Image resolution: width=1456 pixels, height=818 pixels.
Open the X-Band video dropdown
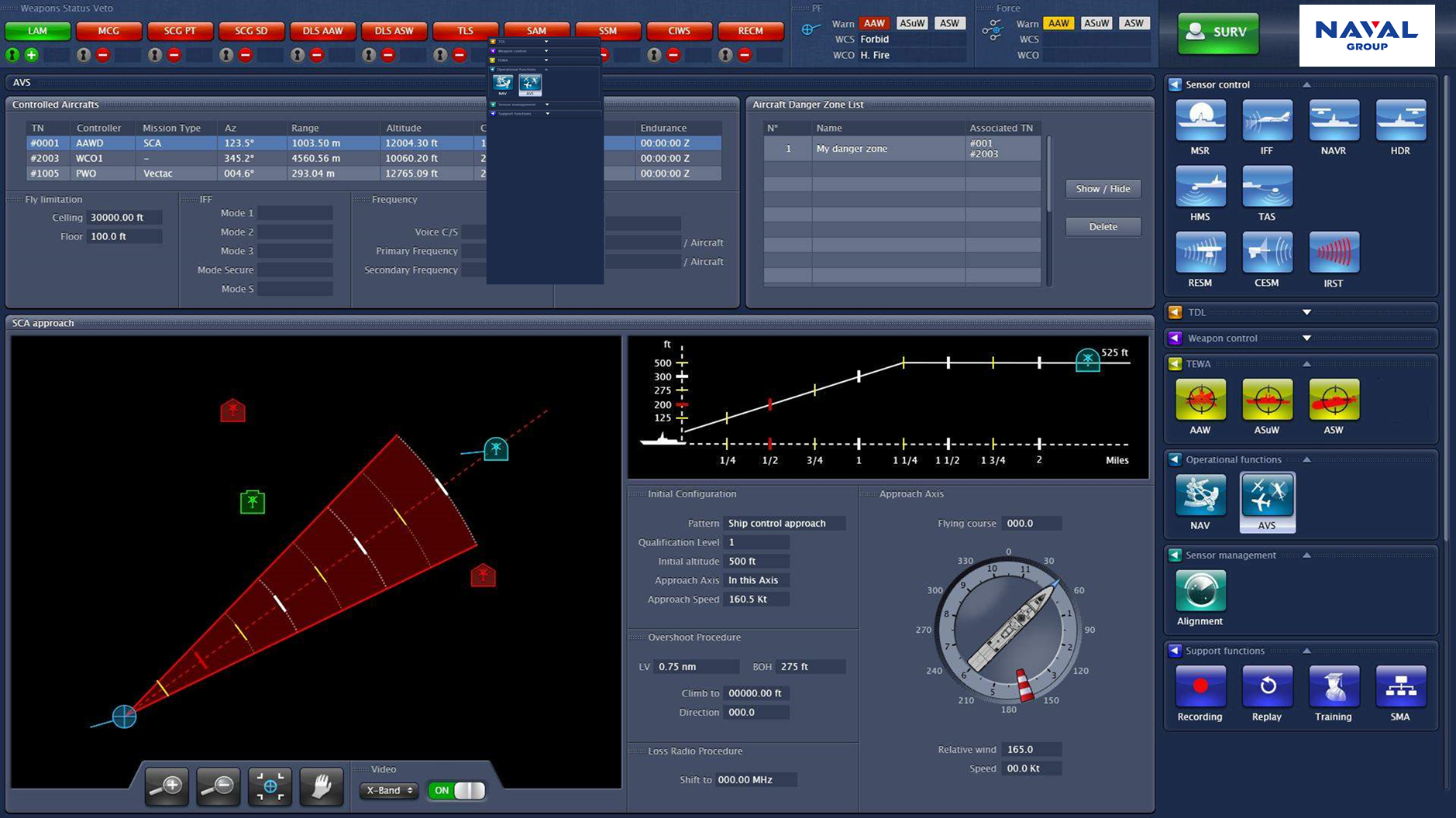[x=389, y=790]
